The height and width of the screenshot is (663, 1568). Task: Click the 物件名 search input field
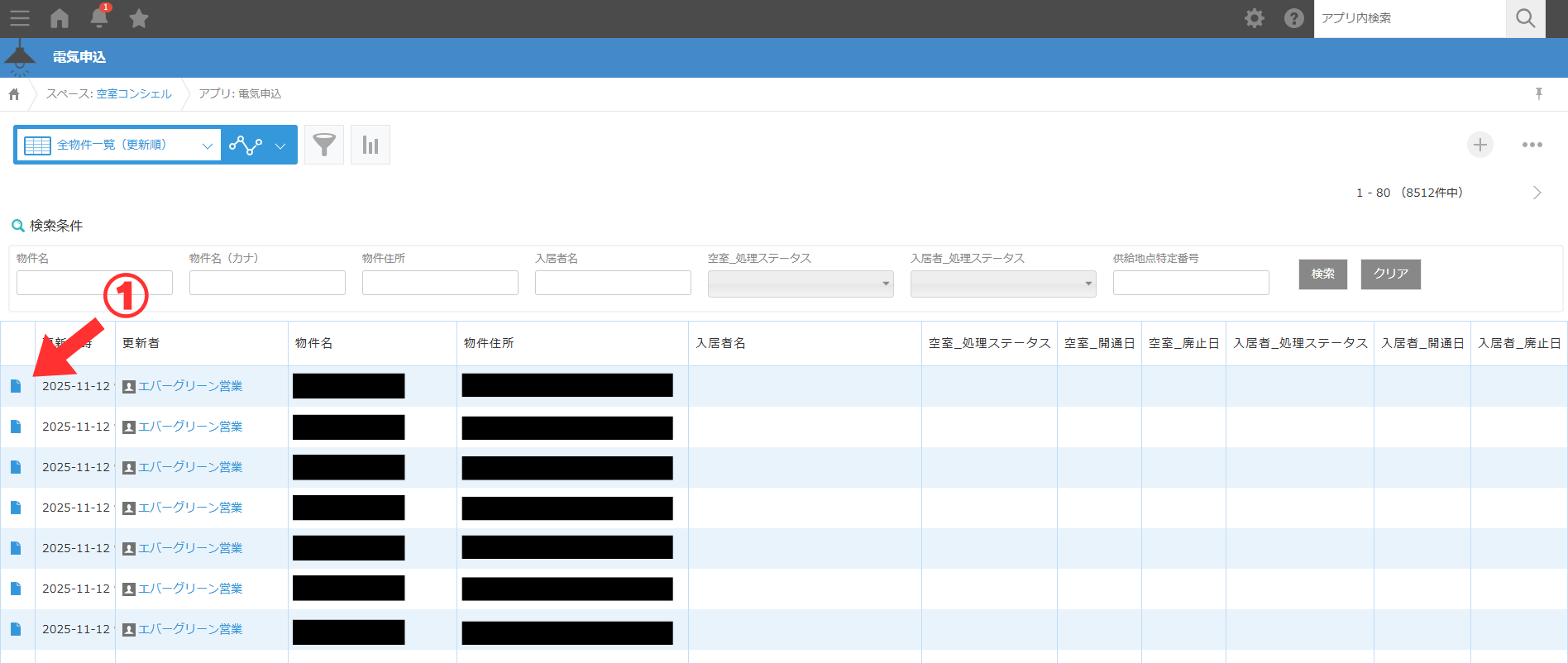(94, 283)
